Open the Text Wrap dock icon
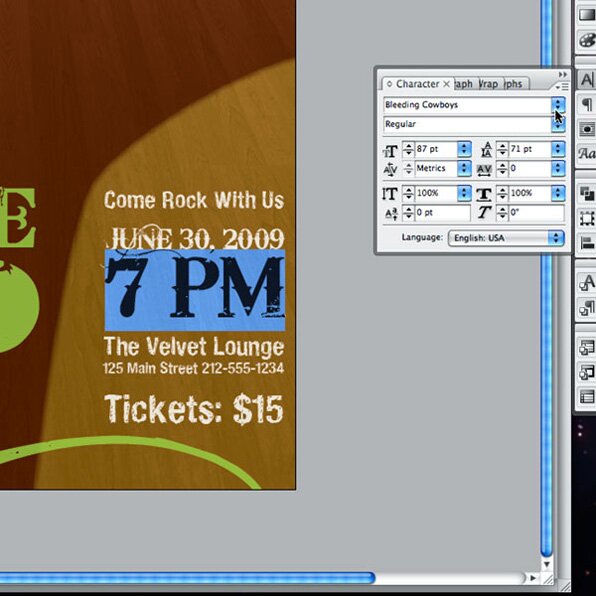This screenshot has height=596, width=596. click(587, 129)
